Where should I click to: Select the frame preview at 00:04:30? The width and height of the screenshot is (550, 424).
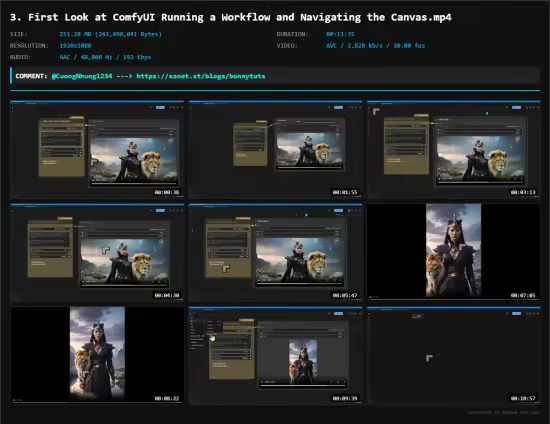pos(97,253)
